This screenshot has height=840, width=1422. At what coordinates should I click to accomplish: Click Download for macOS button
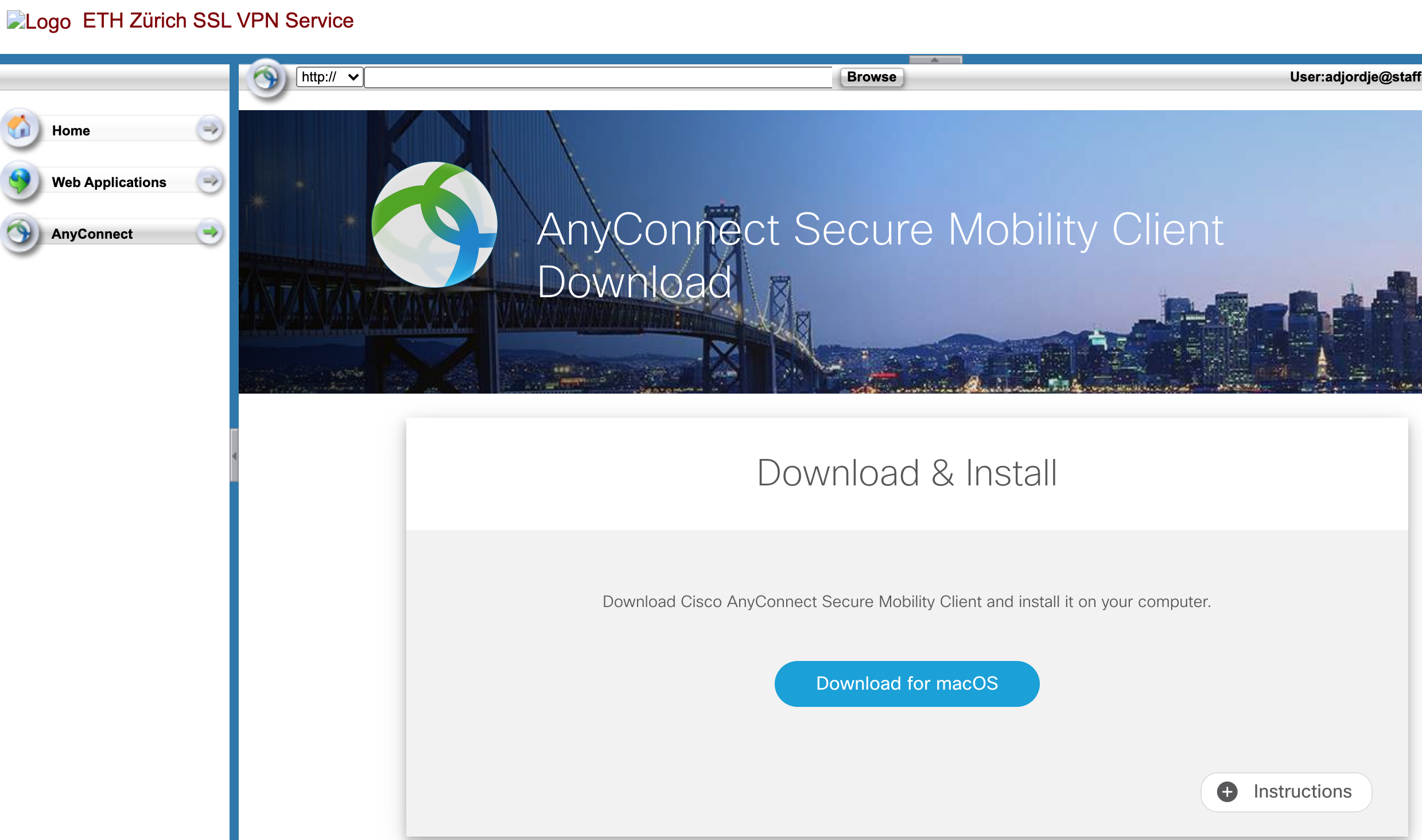(x=907, y=683)
